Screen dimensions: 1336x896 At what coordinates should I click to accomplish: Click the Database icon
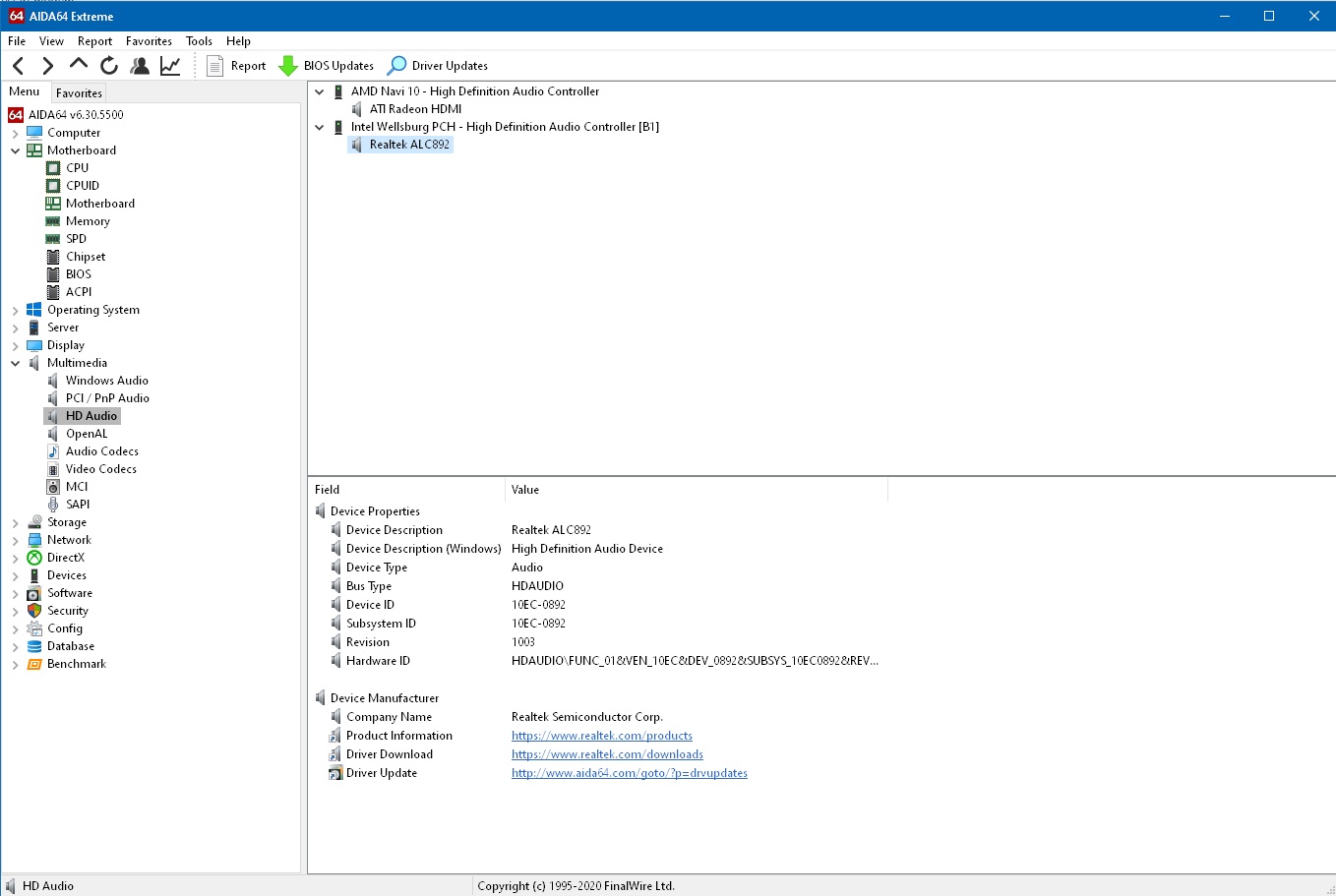click(x=34, y=646)
